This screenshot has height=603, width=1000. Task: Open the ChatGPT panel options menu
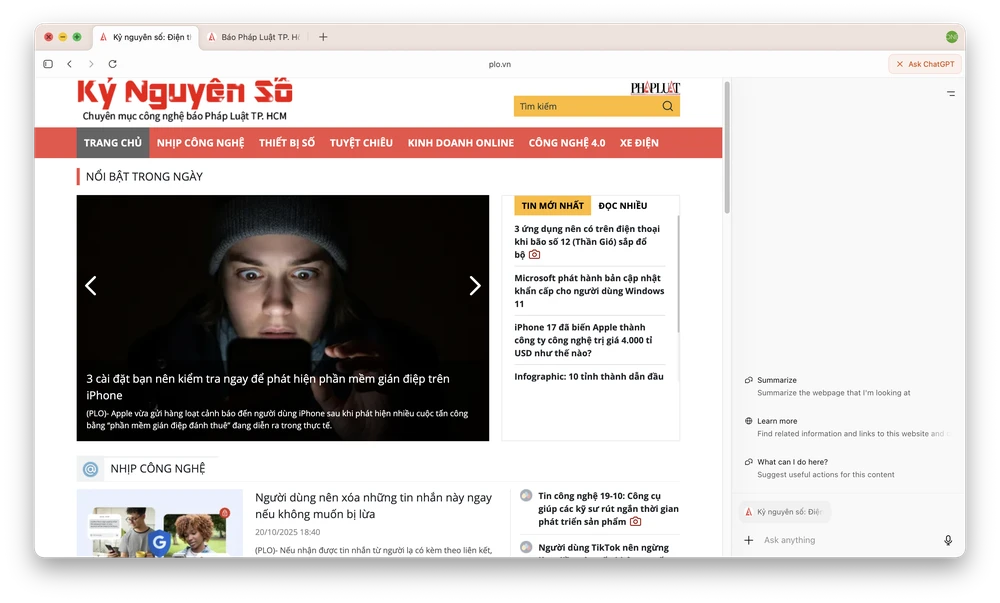click(950, 93)
